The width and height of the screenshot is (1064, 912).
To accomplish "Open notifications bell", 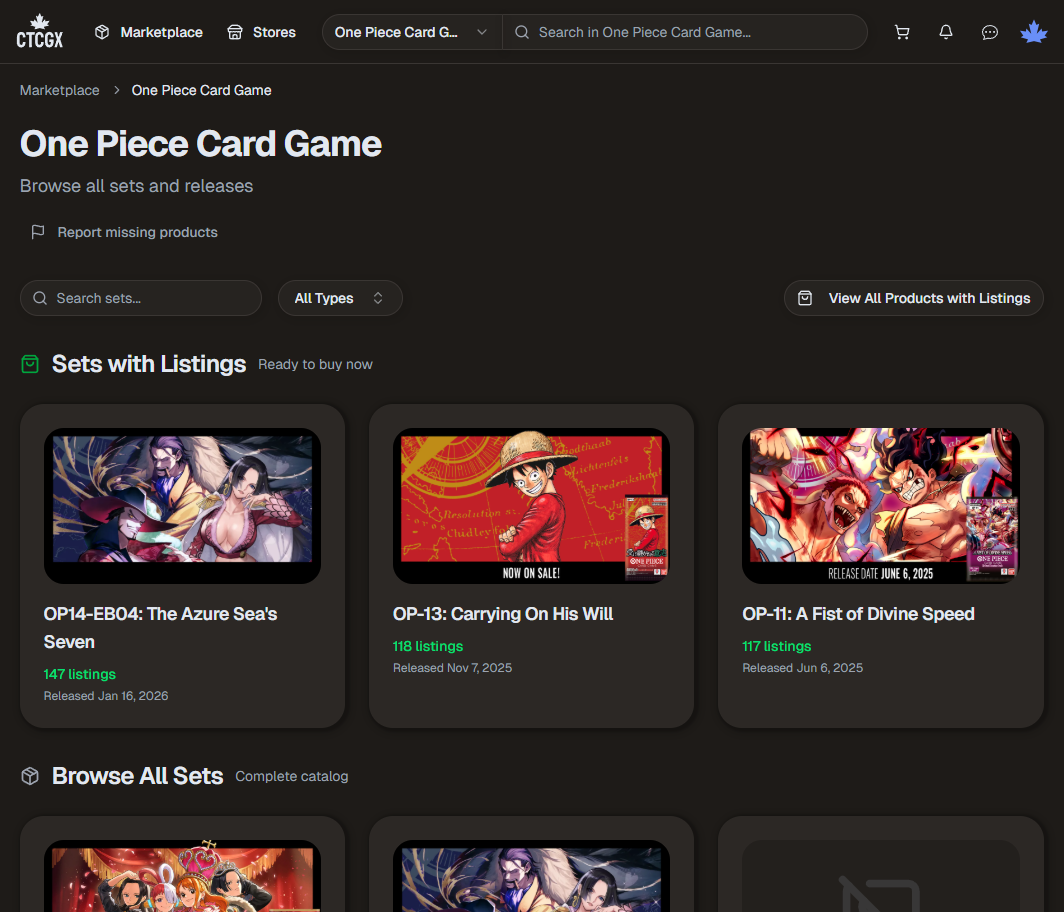I will point(946,32).
